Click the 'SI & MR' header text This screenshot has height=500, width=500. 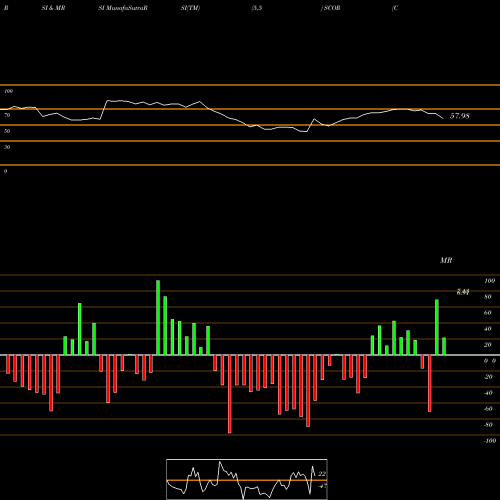[x=53, y=8]
